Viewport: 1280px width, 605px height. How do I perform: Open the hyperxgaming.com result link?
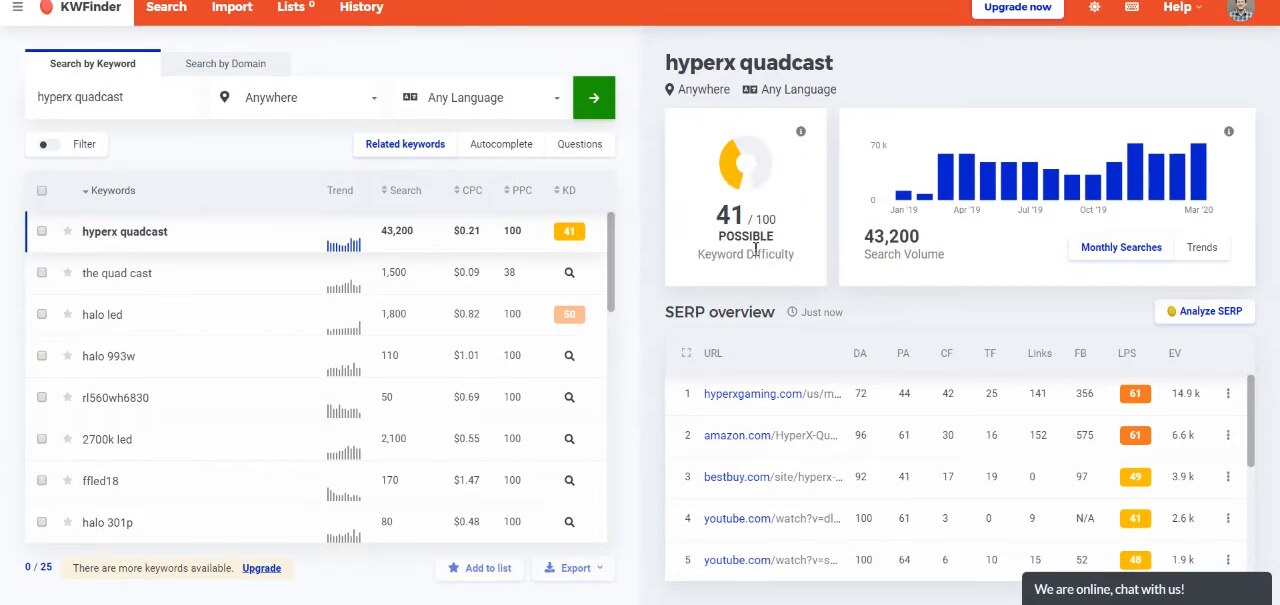[x=772, y=394]
